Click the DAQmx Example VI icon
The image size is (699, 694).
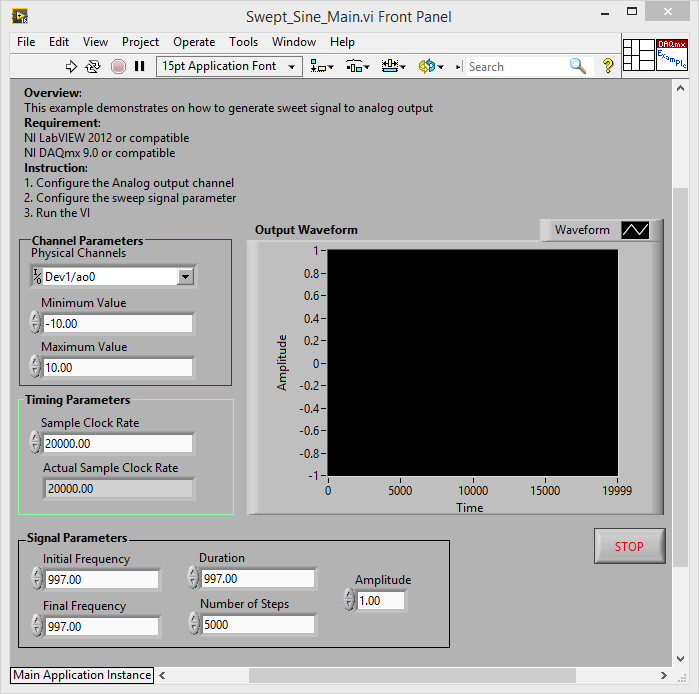(x=672, y=55)
